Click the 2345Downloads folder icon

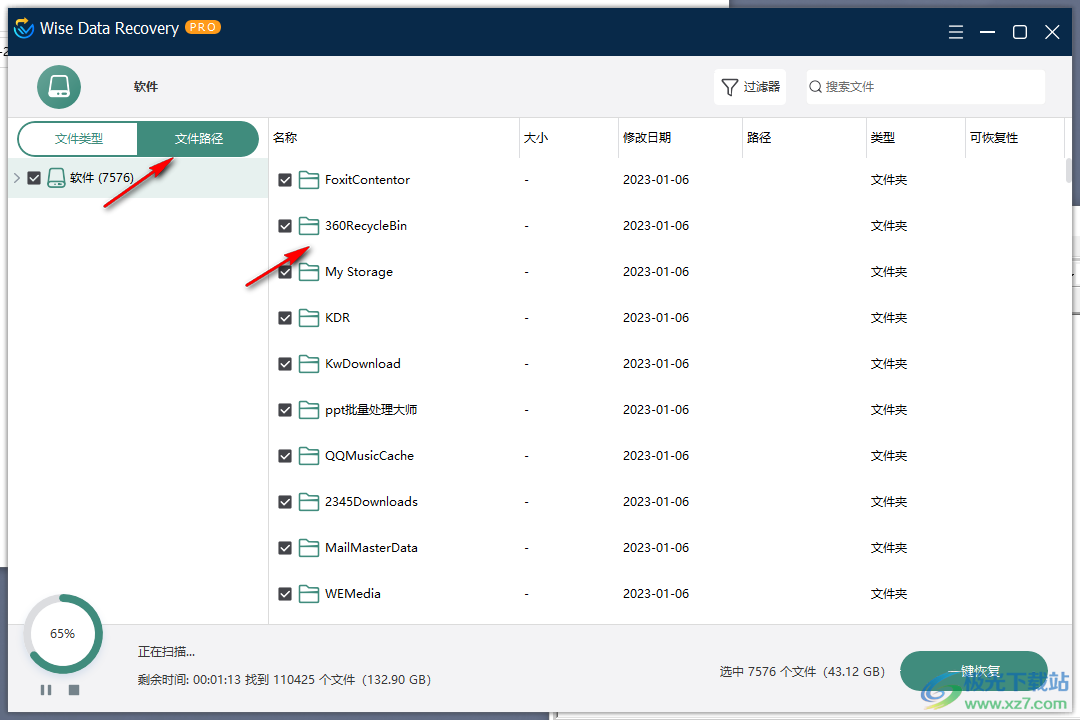coord(309,502)
